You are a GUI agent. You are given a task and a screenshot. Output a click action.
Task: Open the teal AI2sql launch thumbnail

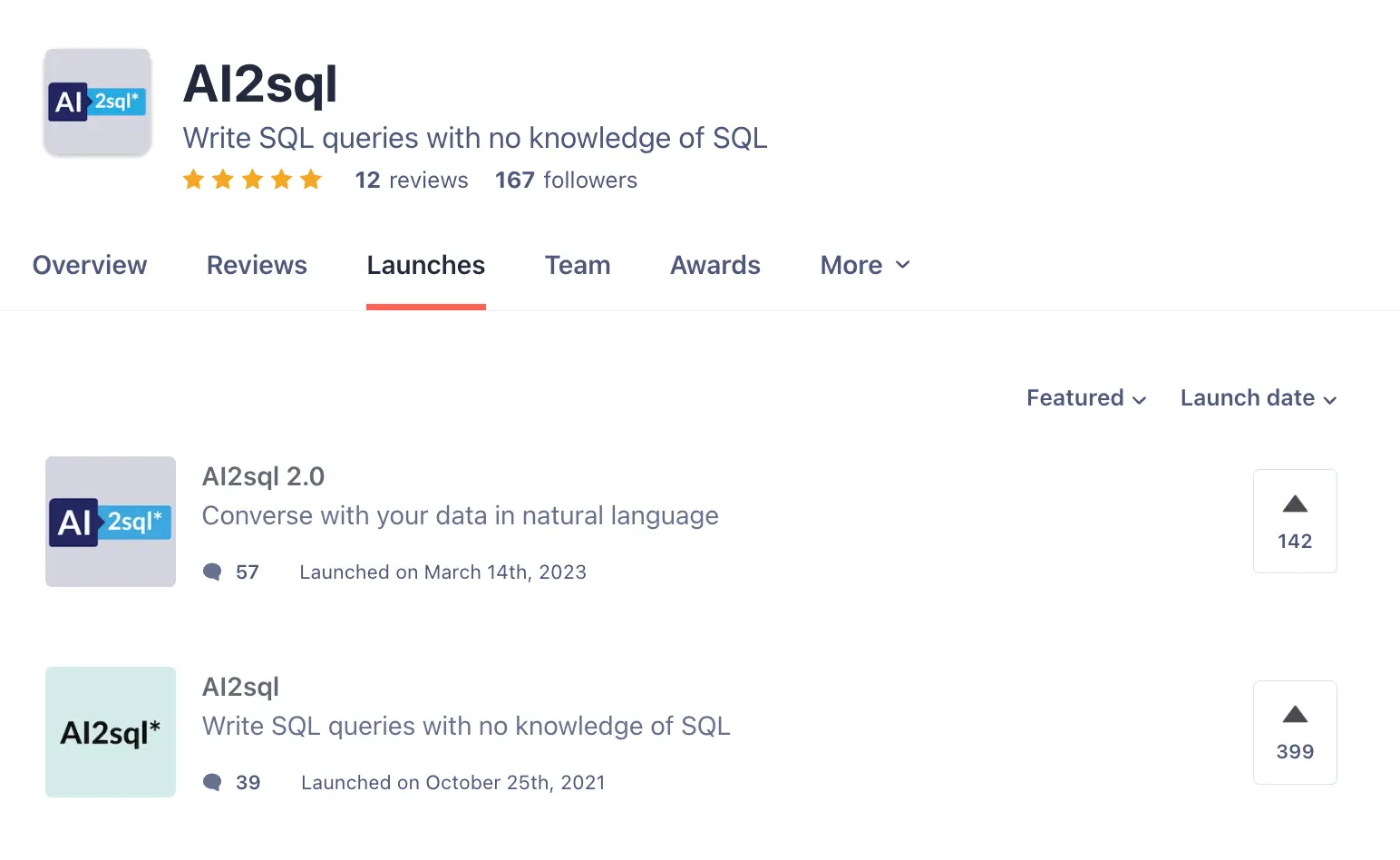click(x=111, y=732)
